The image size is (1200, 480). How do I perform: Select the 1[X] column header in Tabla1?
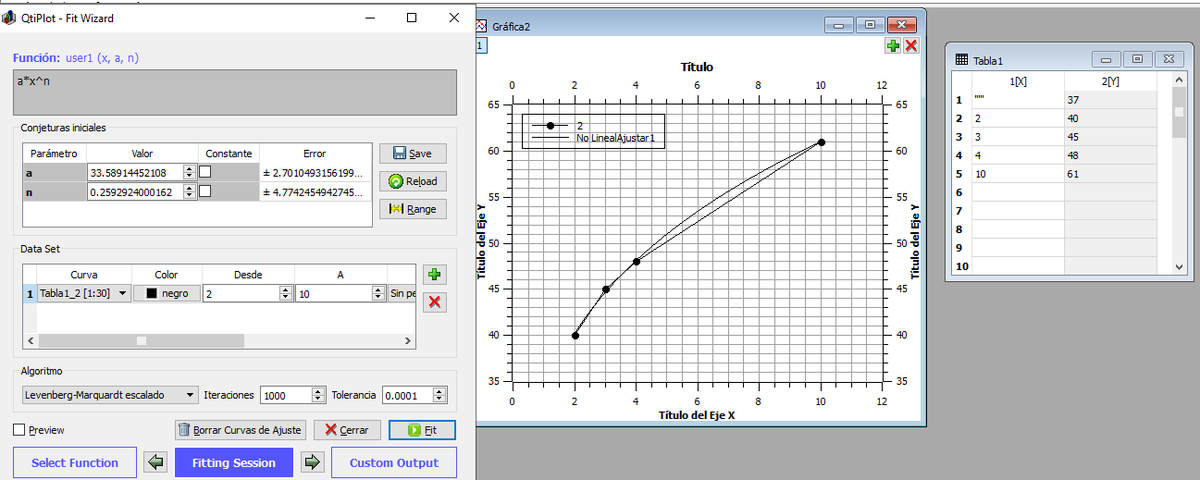(x=1018, y=80)
